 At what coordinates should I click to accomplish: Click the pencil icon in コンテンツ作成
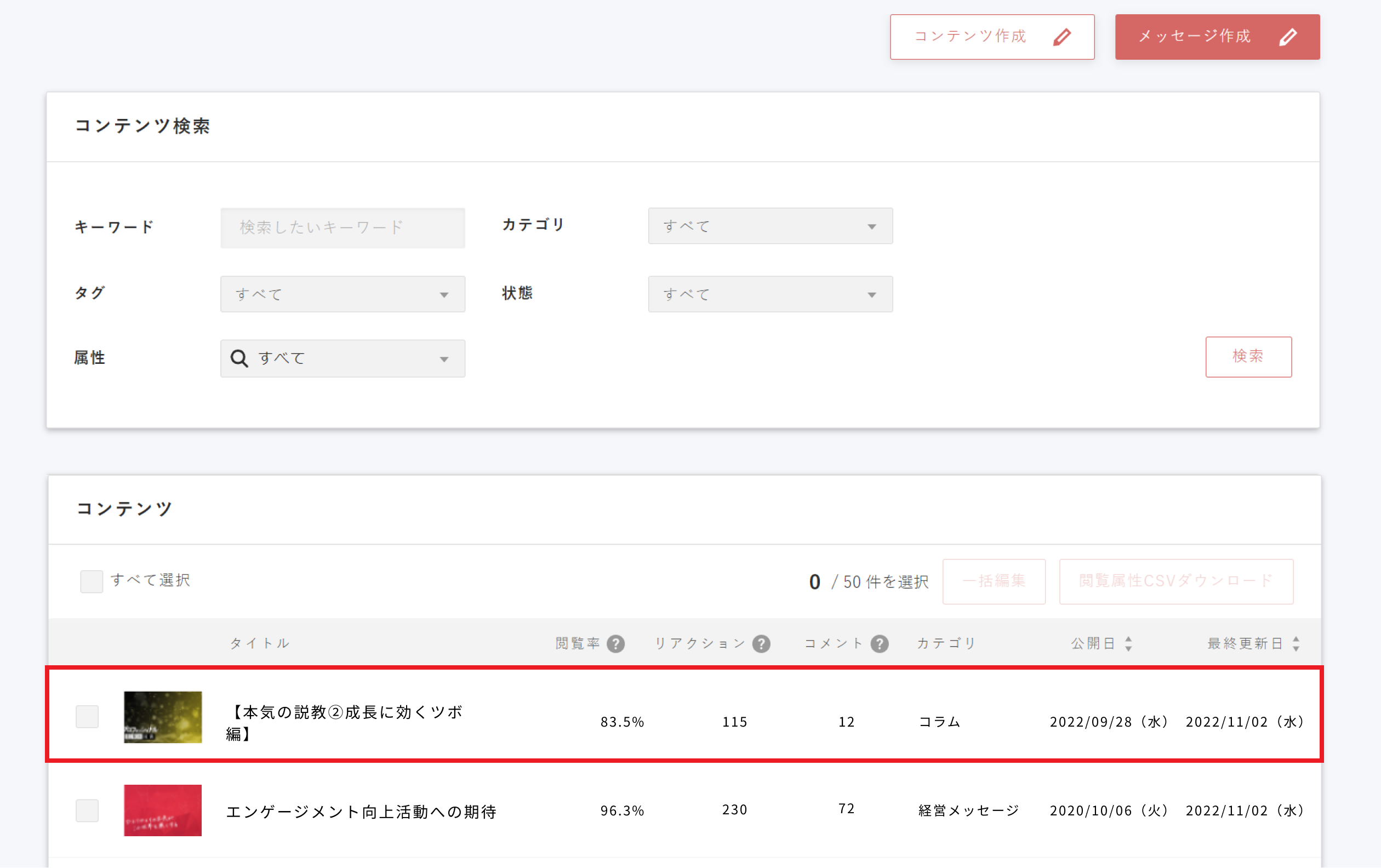pyautogui.click(x=1062, y=37)
